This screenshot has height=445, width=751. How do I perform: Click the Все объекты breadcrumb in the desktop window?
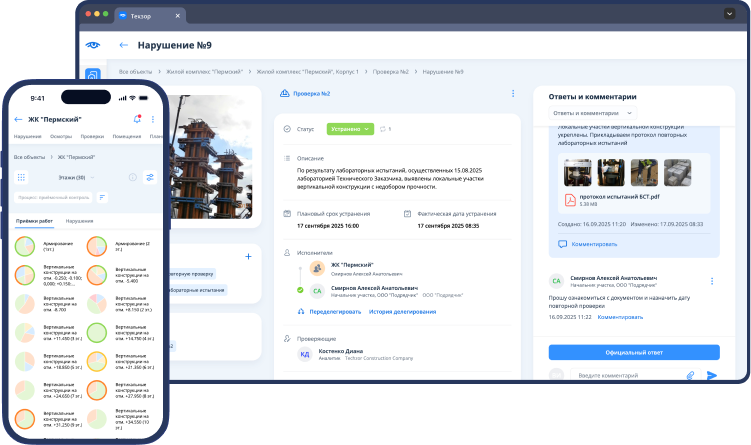tap(136, 71)
